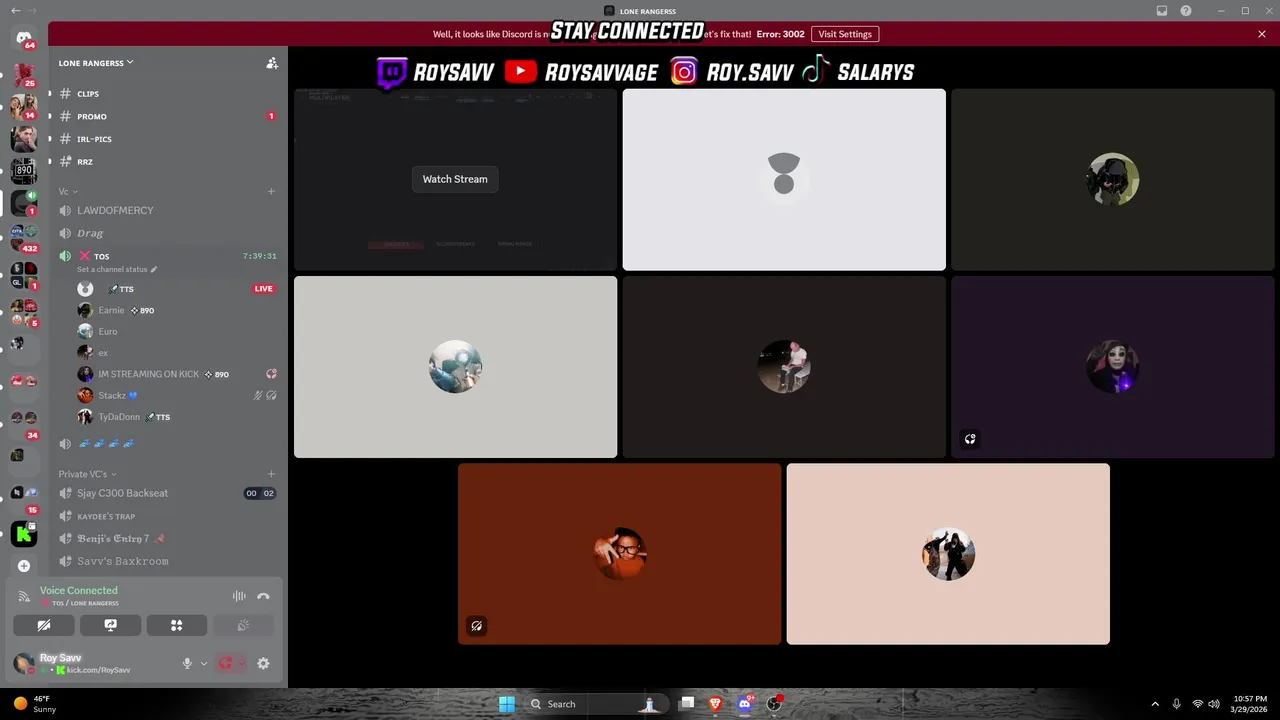Dismiss the error 3002 banner
The image size is (1280, 720).
point(1262,34)
